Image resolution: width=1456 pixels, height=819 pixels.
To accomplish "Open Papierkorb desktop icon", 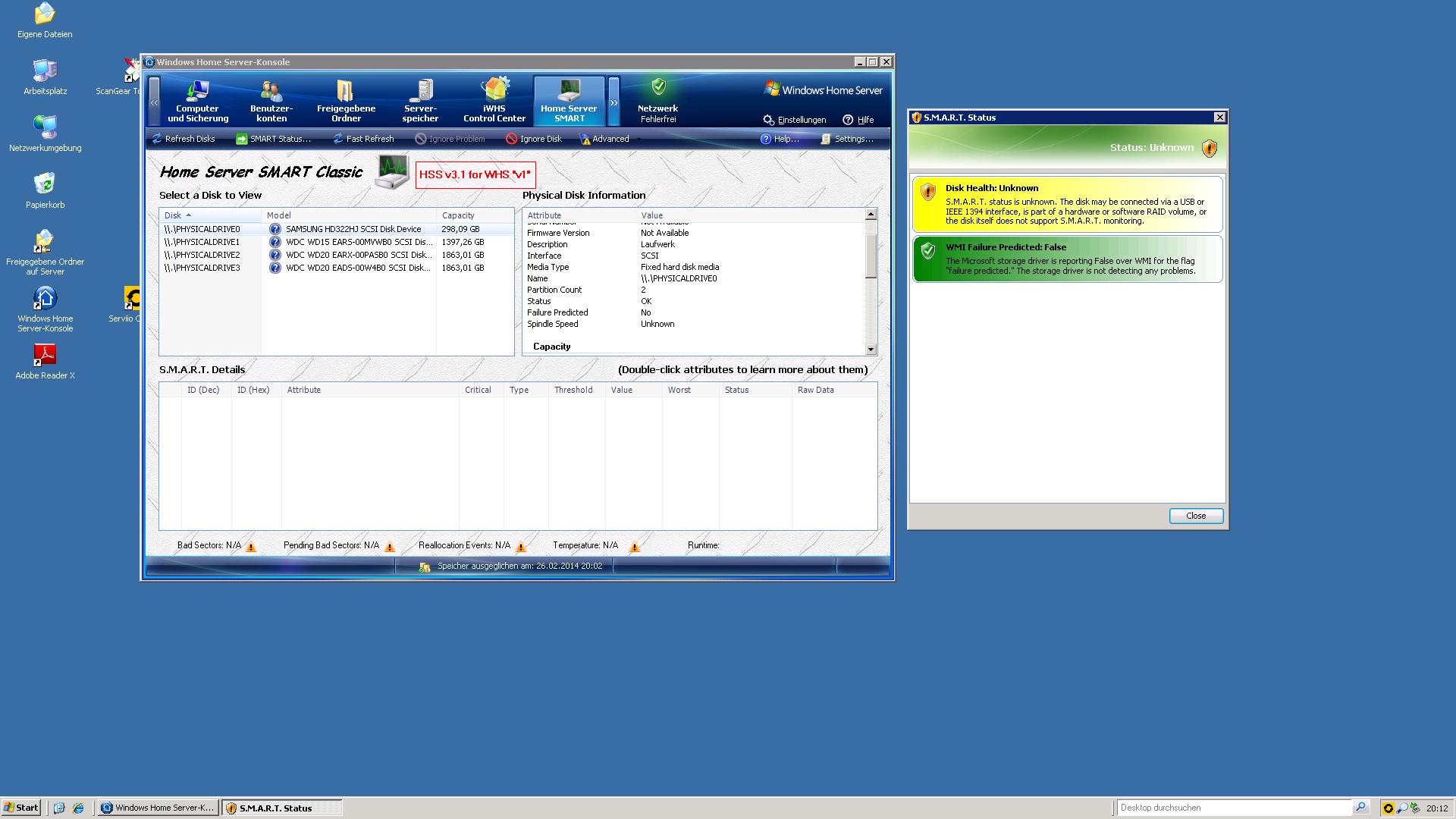I will pyautogui.click(x=45, y=190).
